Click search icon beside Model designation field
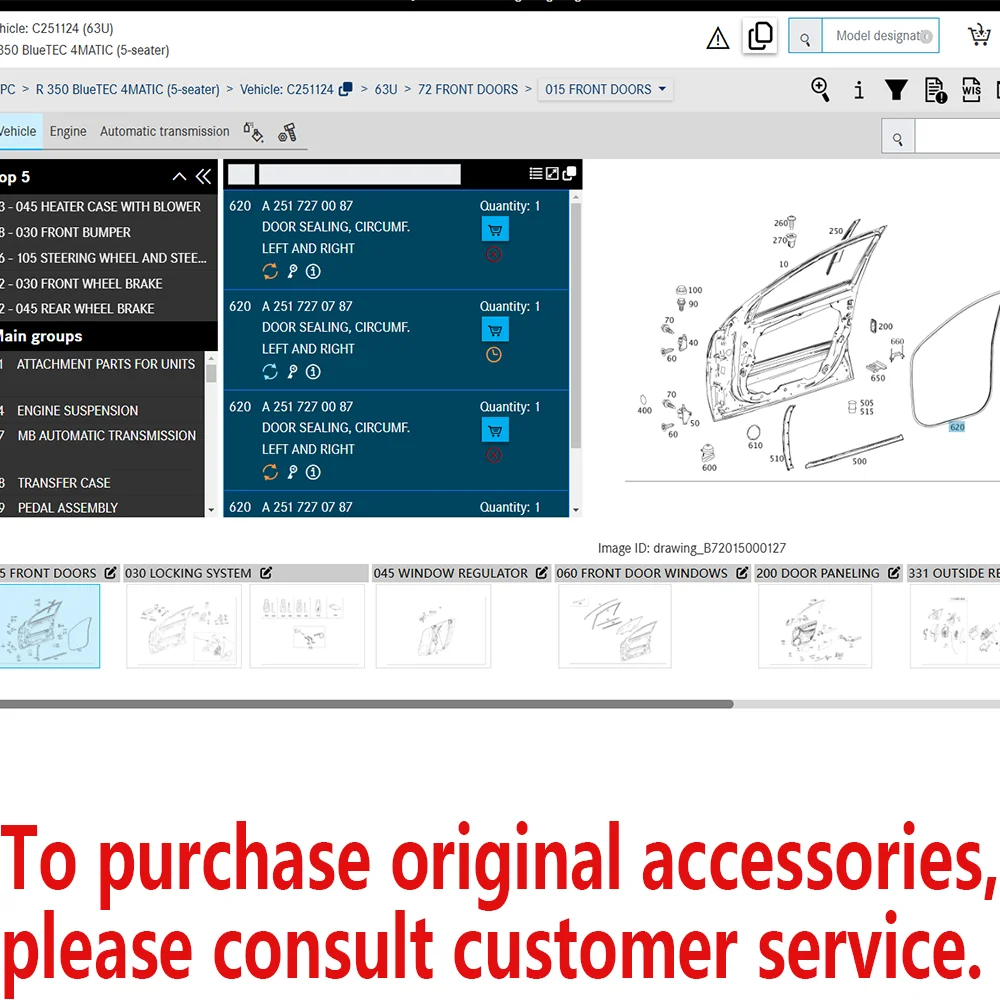This screenshot has width=1000, height=1000. (805, 36)
